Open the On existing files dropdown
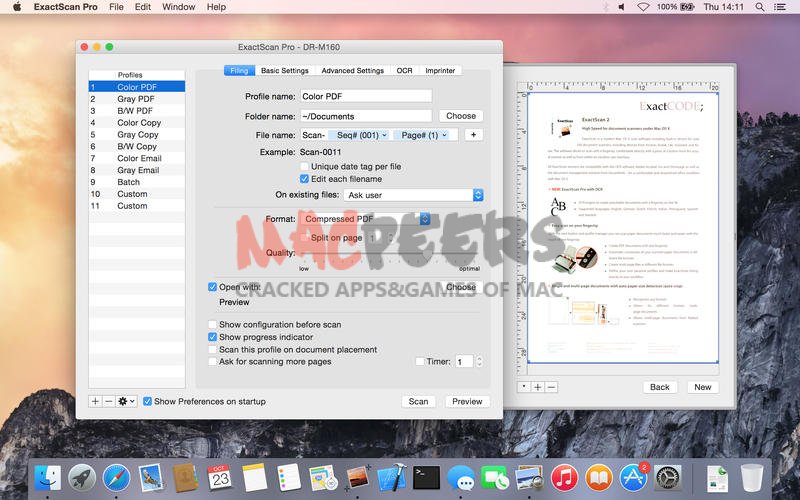Screen dimensions: 800x500 point(413,195)
